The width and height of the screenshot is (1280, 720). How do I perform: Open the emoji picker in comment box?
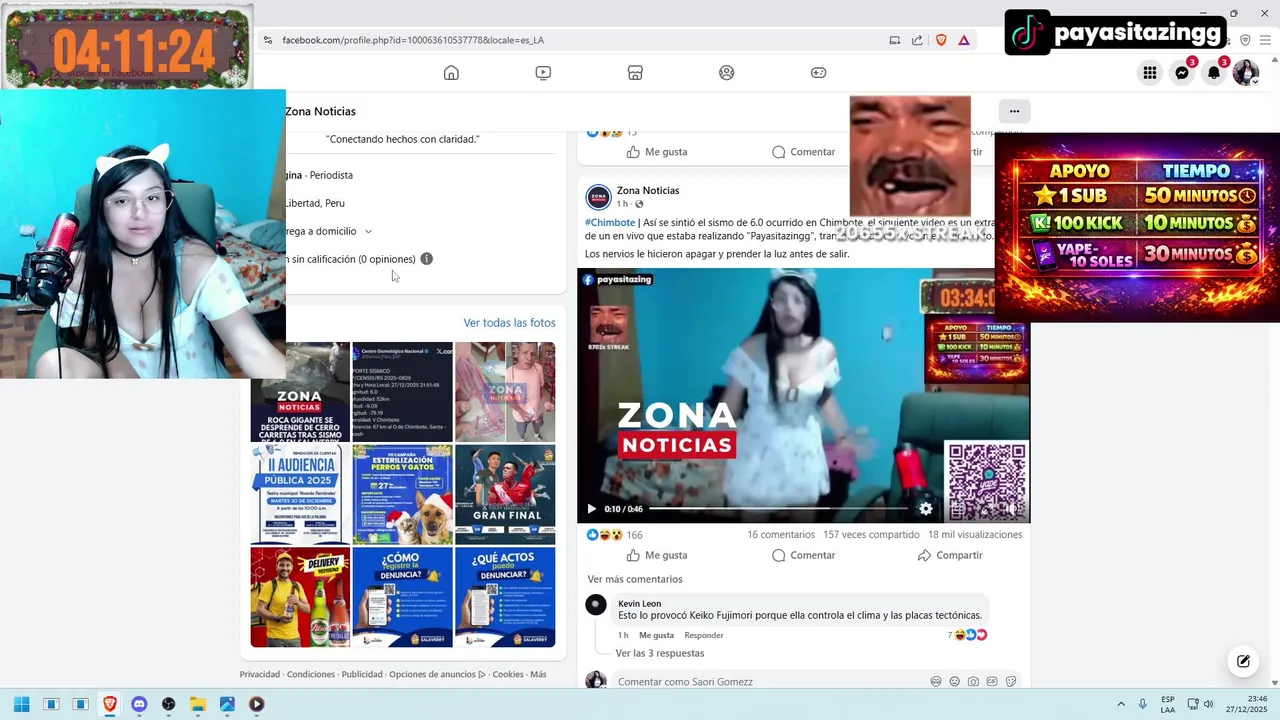[955, 682]
